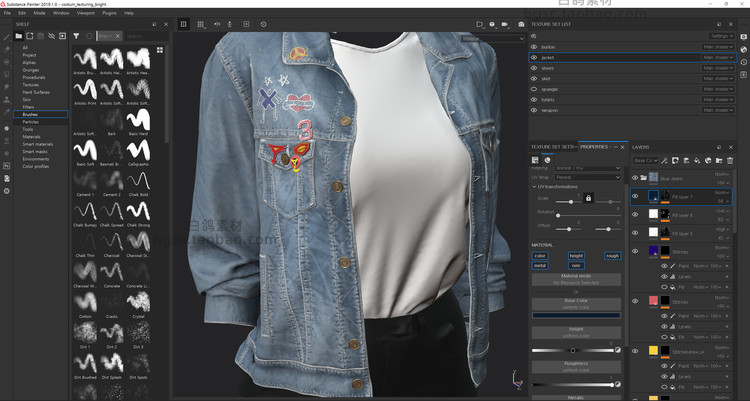
Task: Toggle viewport perspective split view icon
Action: [183, 24]
